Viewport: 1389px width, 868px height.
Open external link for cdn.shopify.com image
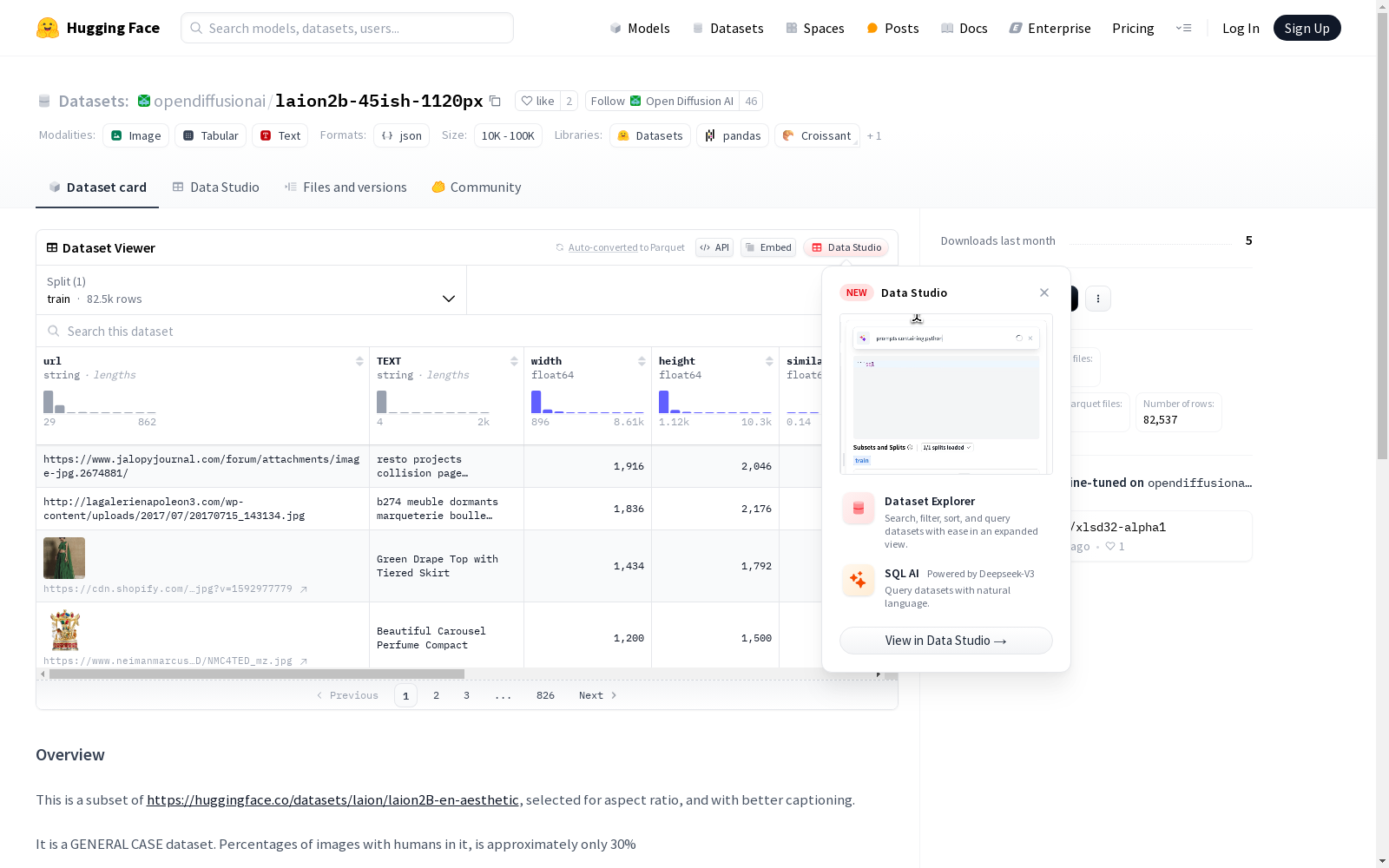304,589
